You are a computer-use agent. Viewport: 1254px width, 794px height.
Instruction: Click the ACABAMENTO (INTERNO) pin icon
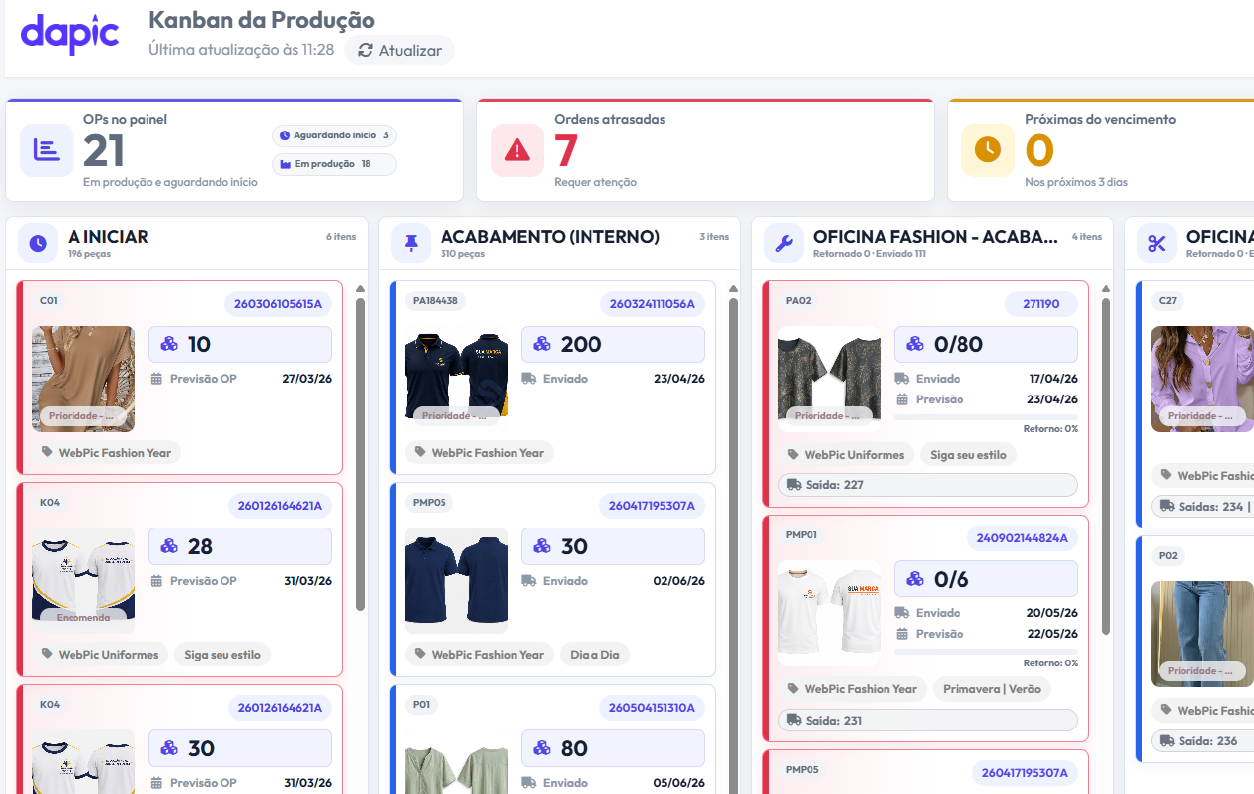coord(411,243)
